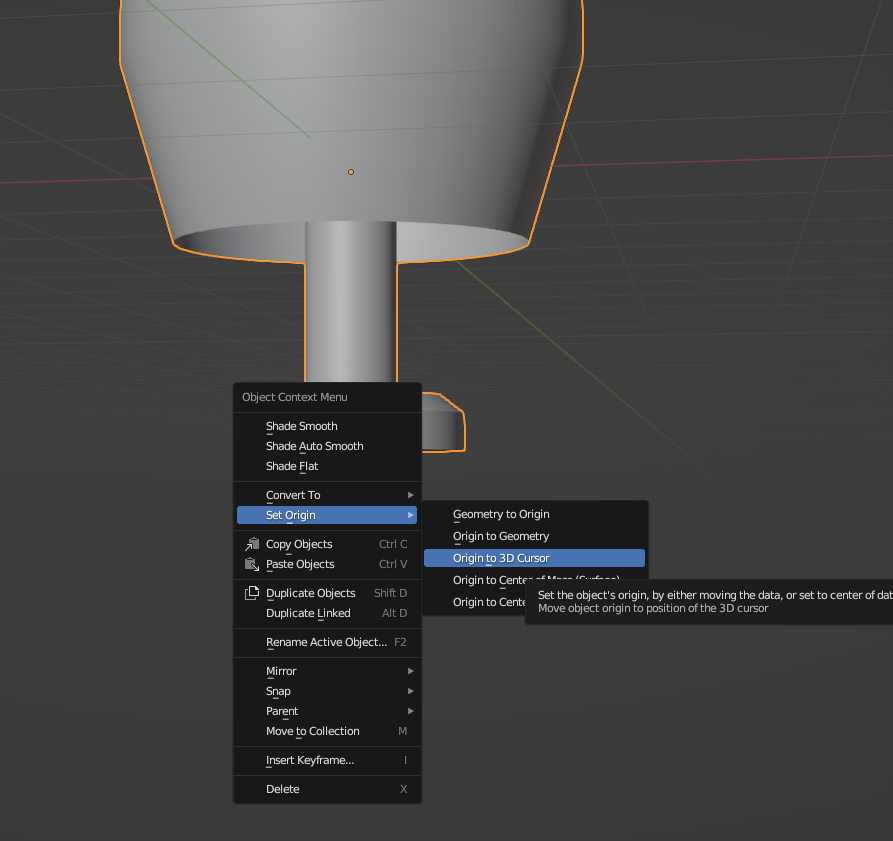Screen dimensions: 893x841
Task: Select Geometry to Origin option
Action: pyautogui.click(x=534, y=514)
